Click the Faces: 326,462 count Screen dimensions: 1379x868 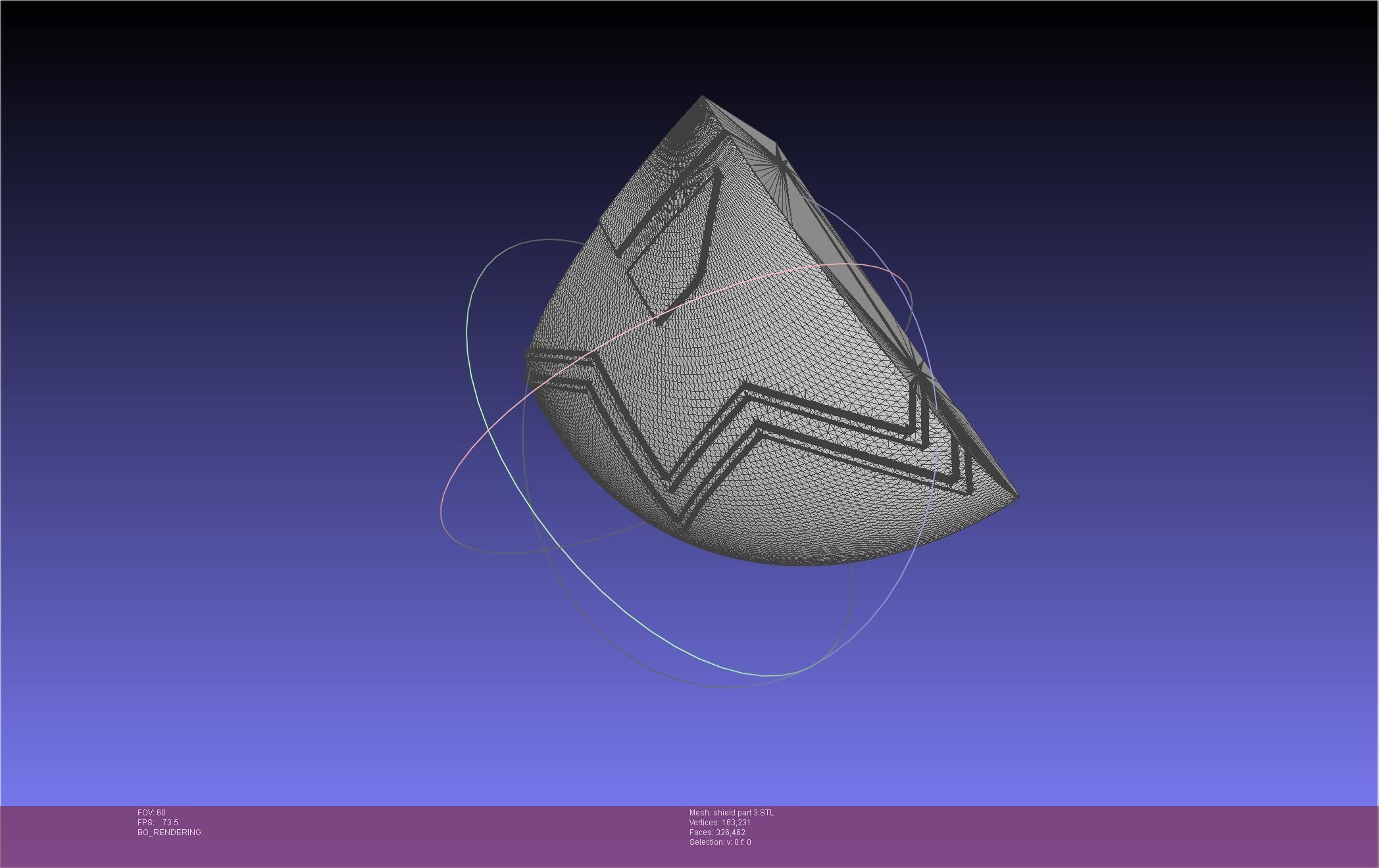click(x=717, y=832)
